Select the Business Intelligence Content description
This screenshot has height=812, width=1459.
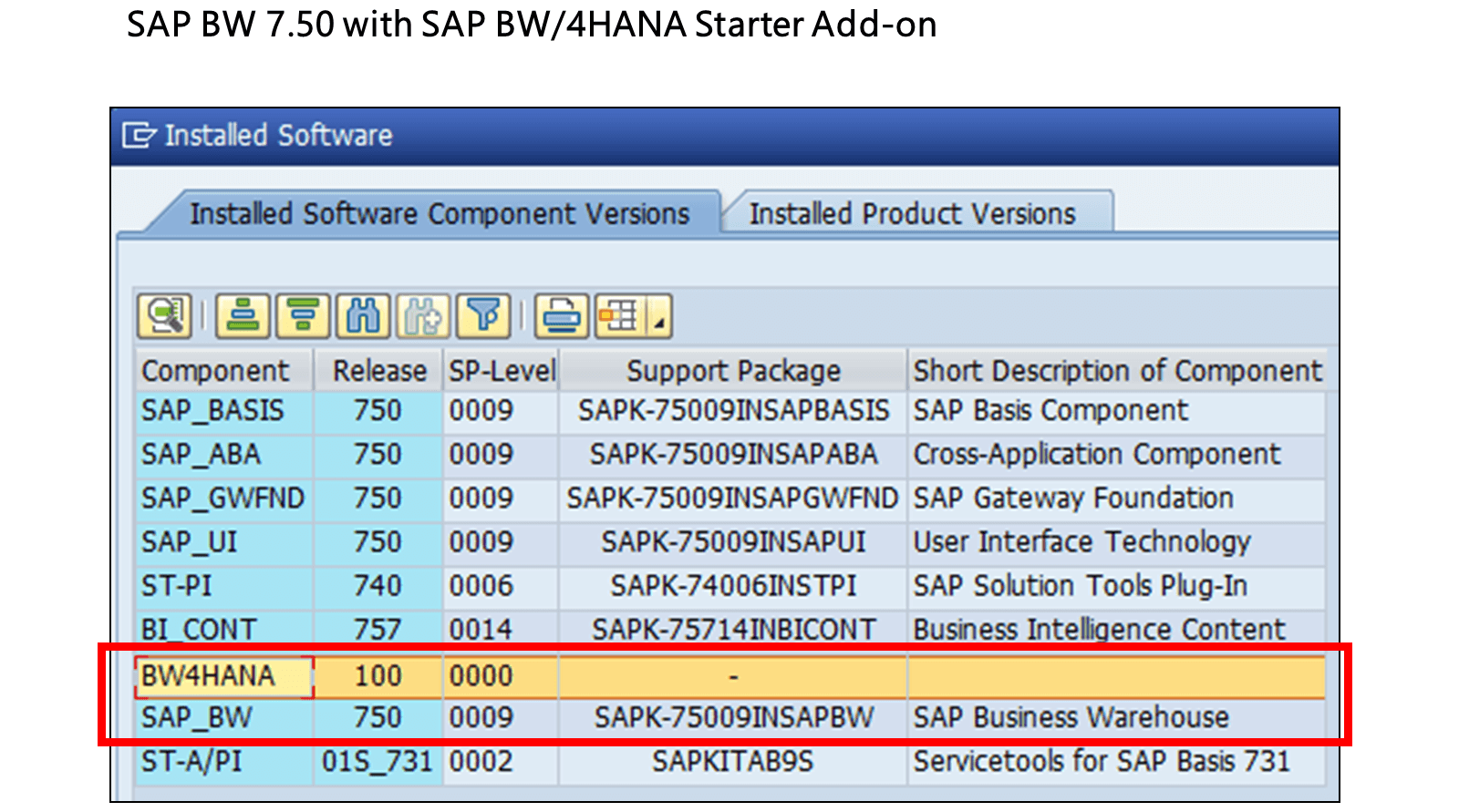tap(1117, 628)
